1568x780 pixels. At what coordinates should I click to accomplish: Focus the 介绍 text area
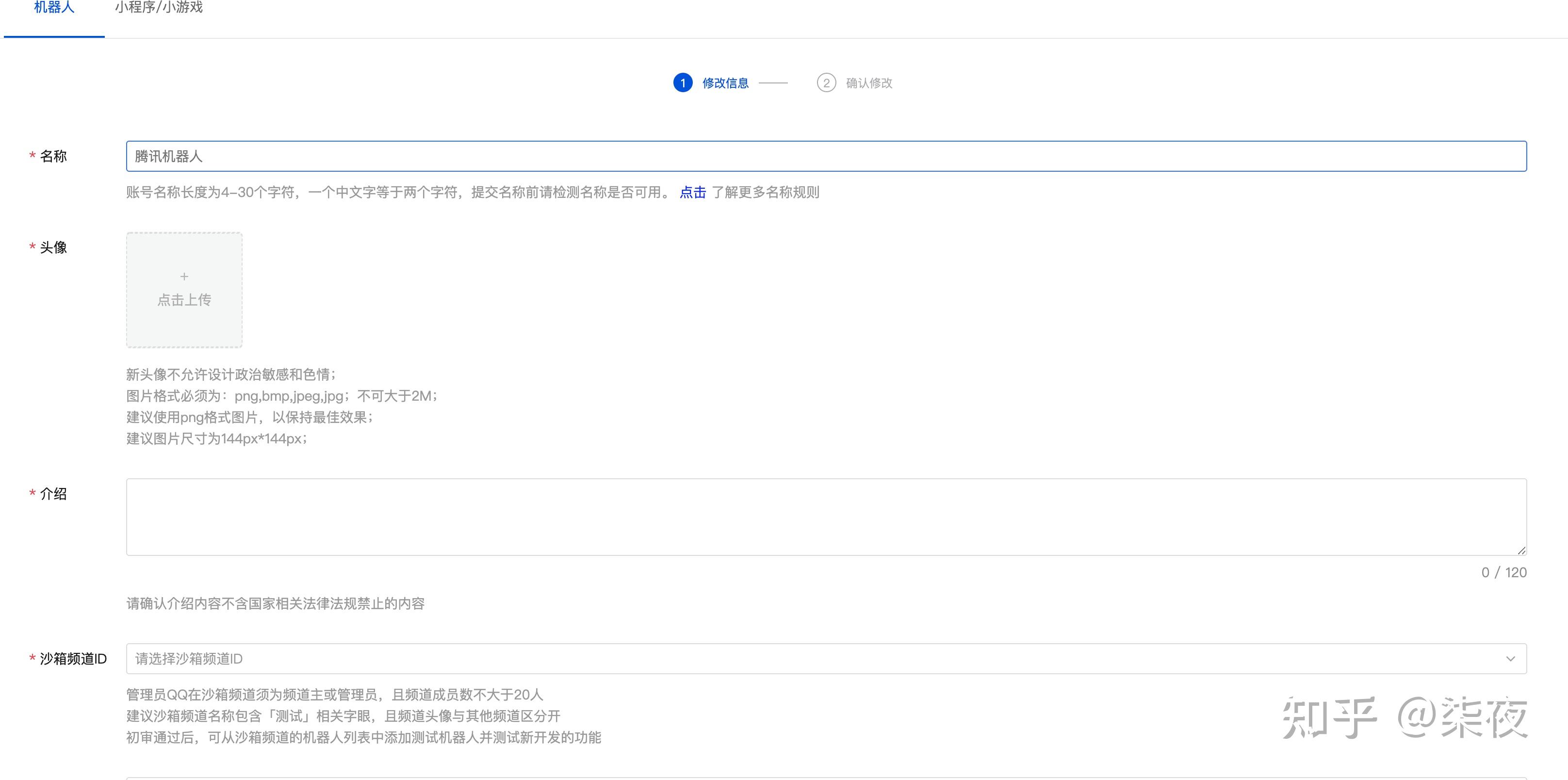825,517
